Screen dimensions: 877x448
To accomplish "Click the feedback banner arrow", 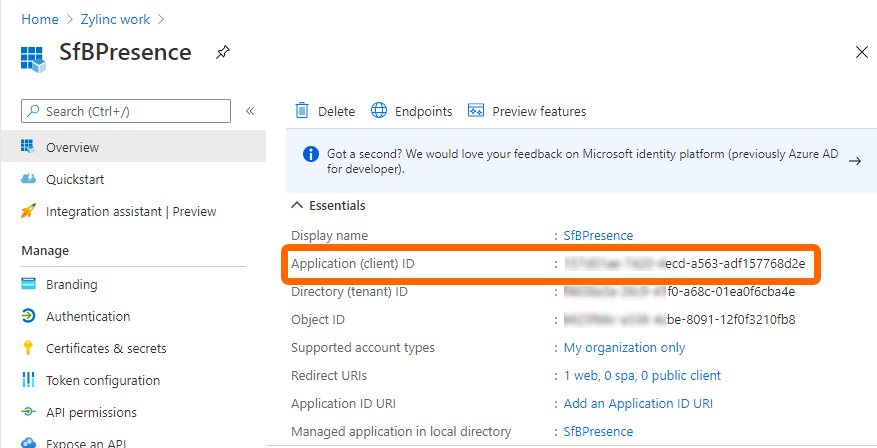I will [855, 161].
